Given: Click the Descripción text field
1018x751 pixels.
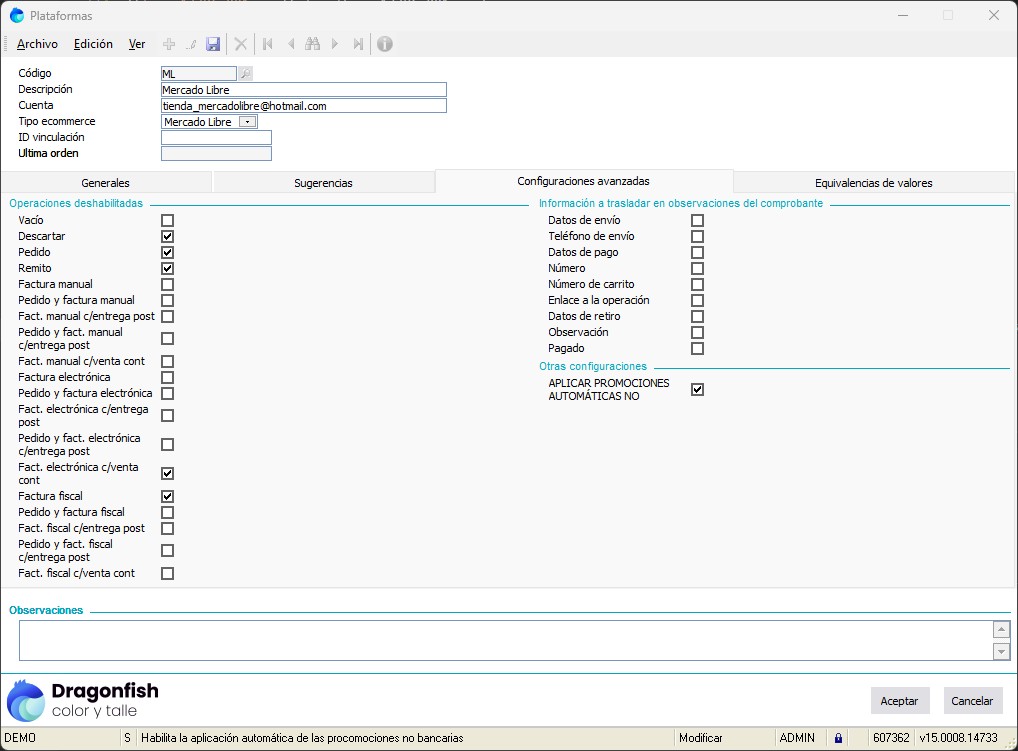Looking at the screenshot, I should 303,90.
